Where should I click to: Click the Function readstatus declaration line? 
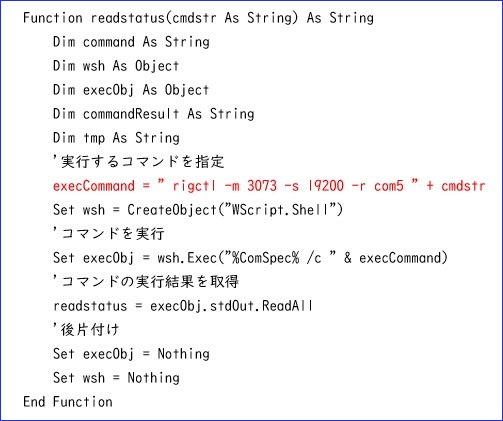(198, 18)
